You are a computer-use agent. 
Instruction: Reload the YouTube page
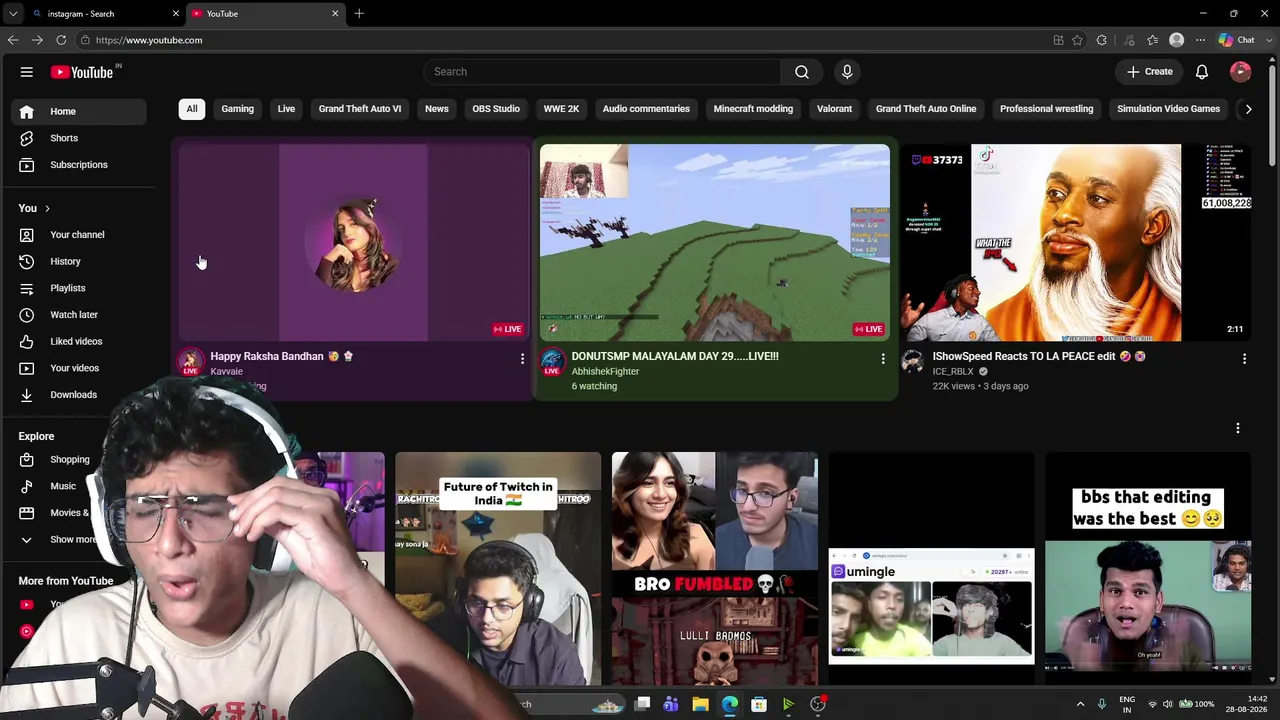pos(61,40)
